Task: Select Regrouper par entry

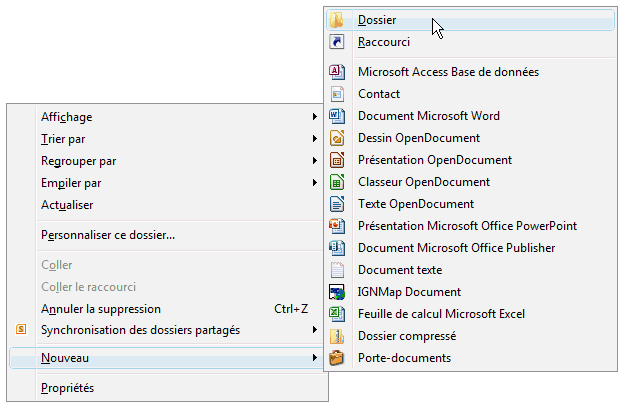Action: point(167,161)
